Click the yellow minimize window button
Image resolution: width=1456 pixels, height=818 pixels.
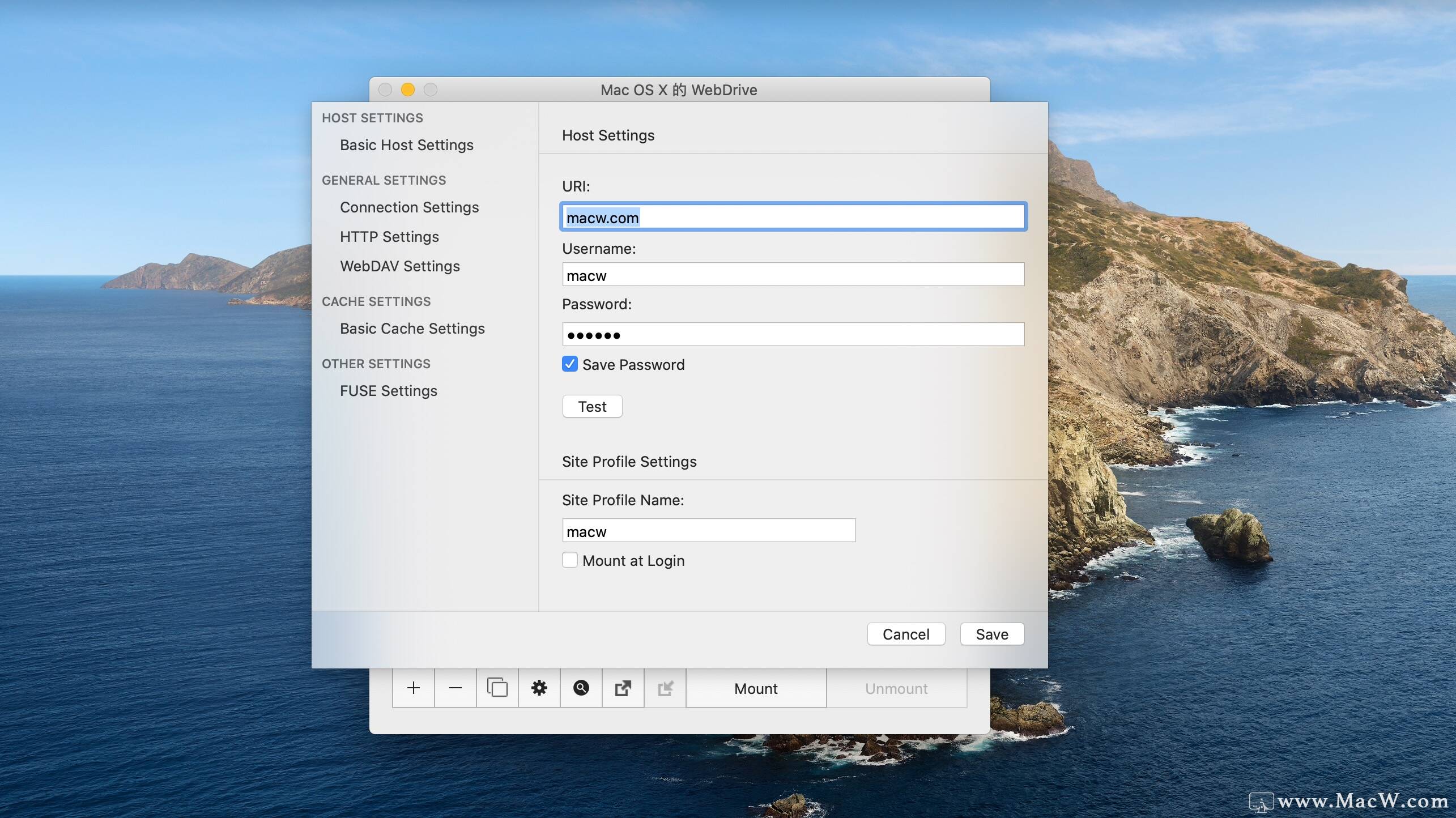click(x=408, y=90)
